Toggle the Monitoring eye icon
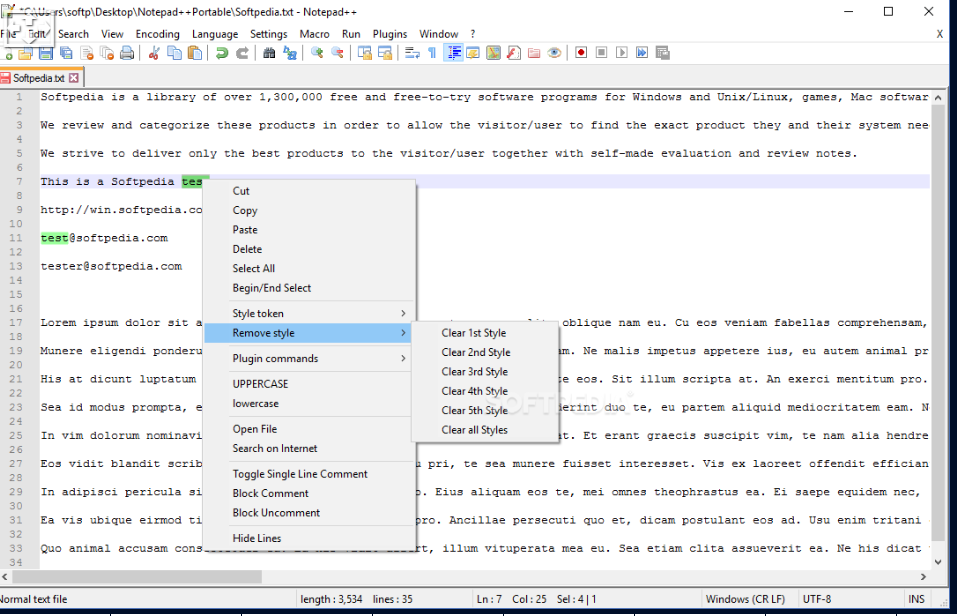 click(x=554, y=54)
